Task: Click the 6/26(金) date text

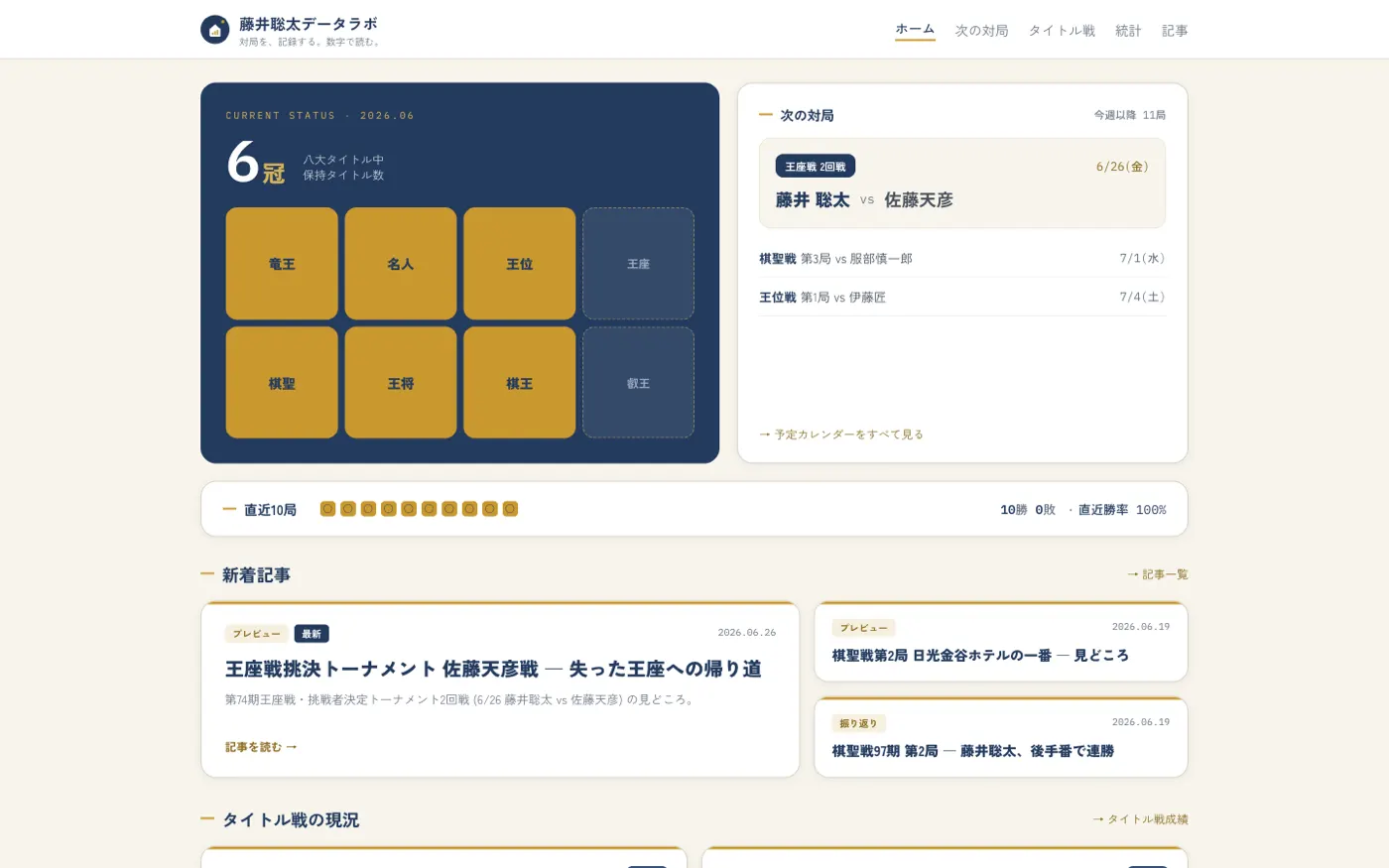Action: 1122,167
